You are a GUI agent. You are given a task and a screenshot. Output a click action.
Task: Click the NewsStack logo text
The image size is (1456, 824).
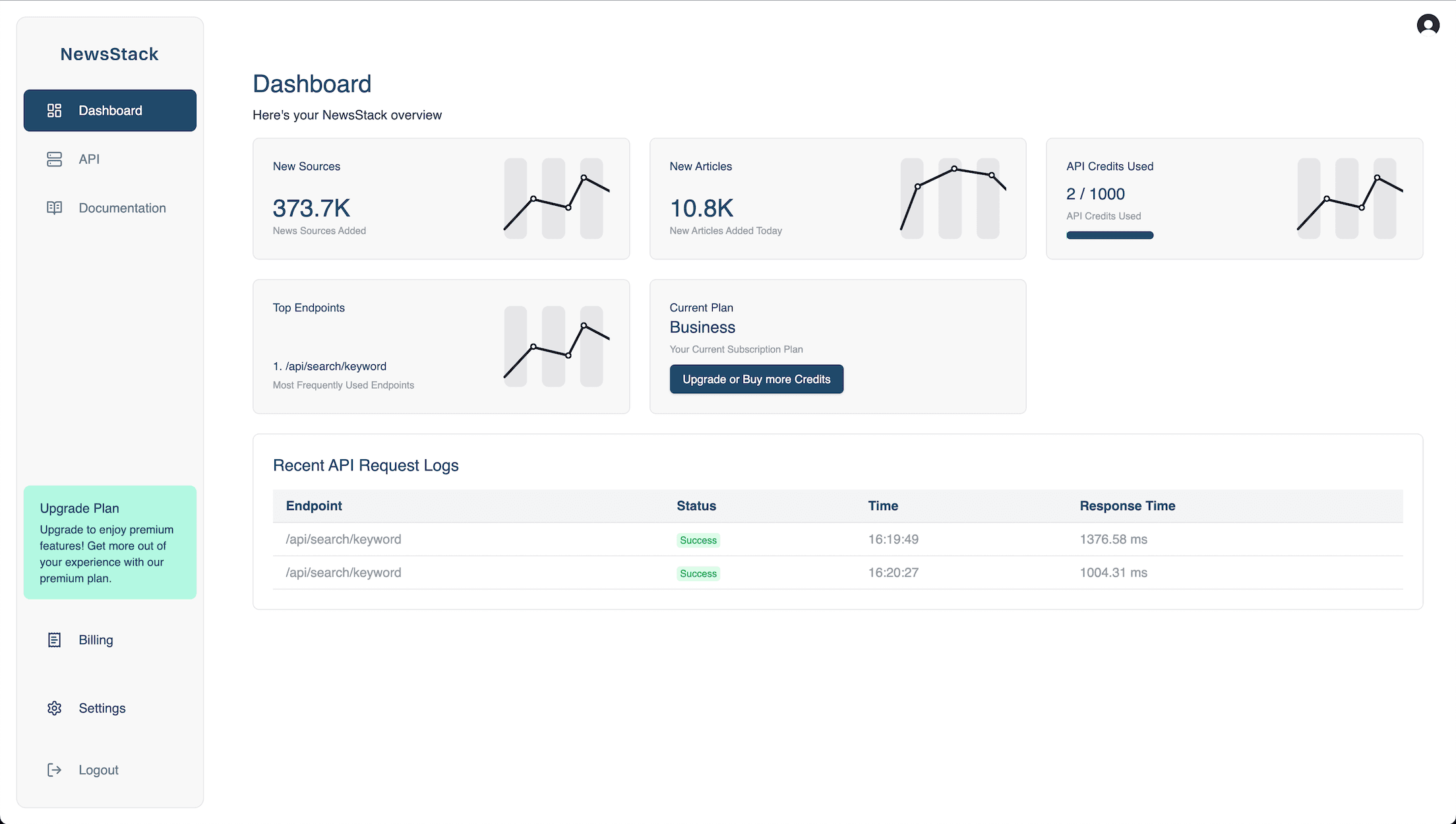pos(109,54)
